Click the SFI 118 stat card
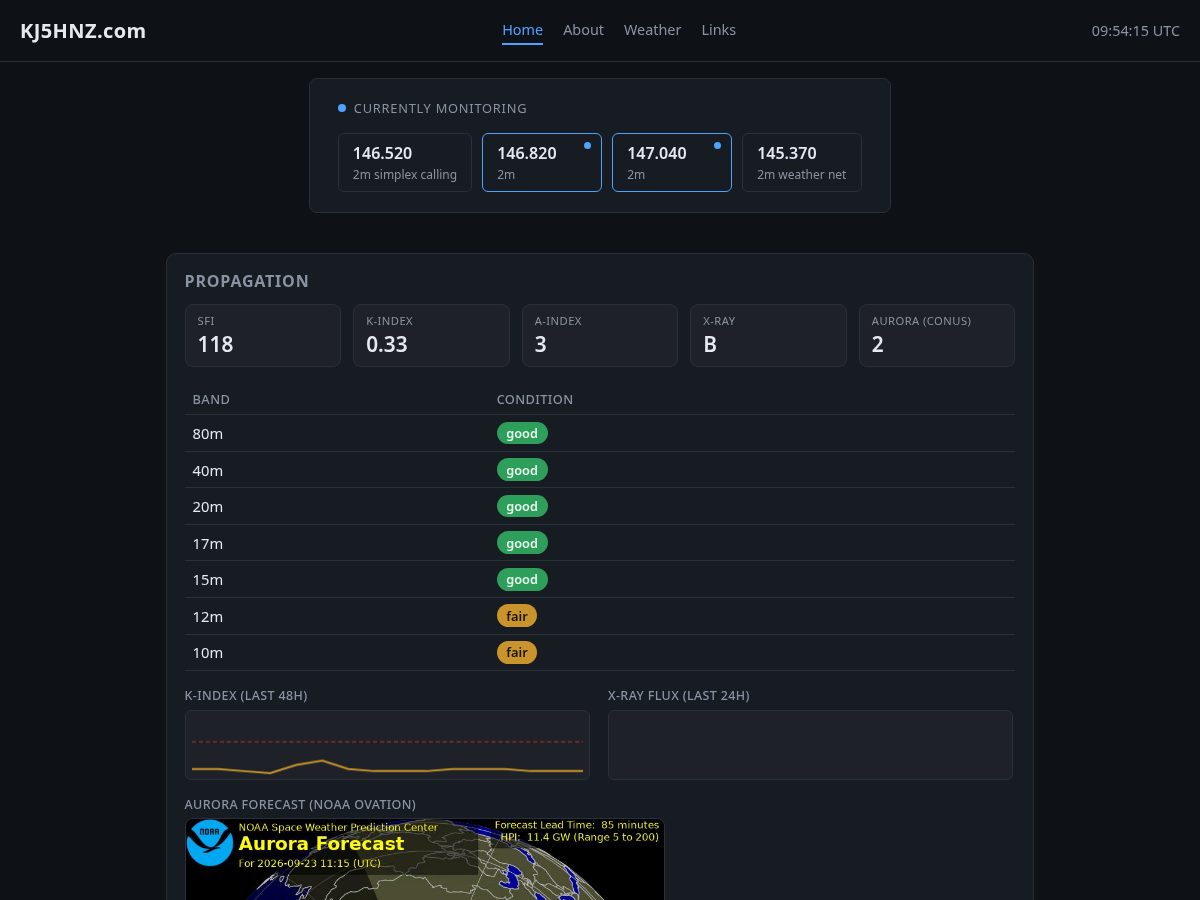This screenshot has height=900, width=1200. 263,335
